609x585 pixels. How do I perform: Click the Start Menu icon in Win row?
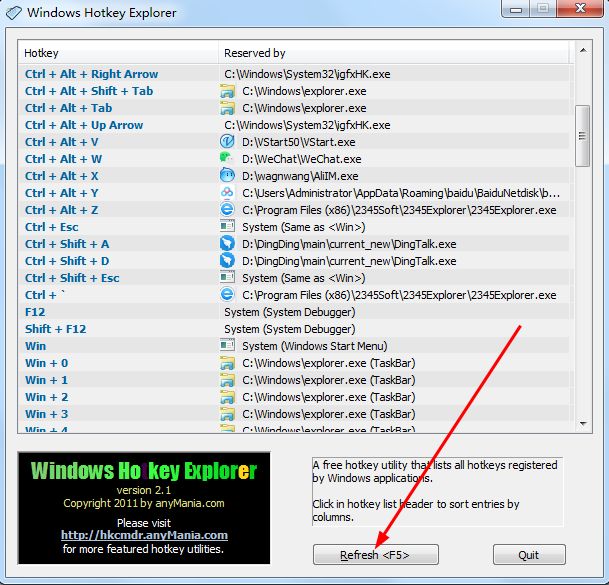tap(227, 346)
